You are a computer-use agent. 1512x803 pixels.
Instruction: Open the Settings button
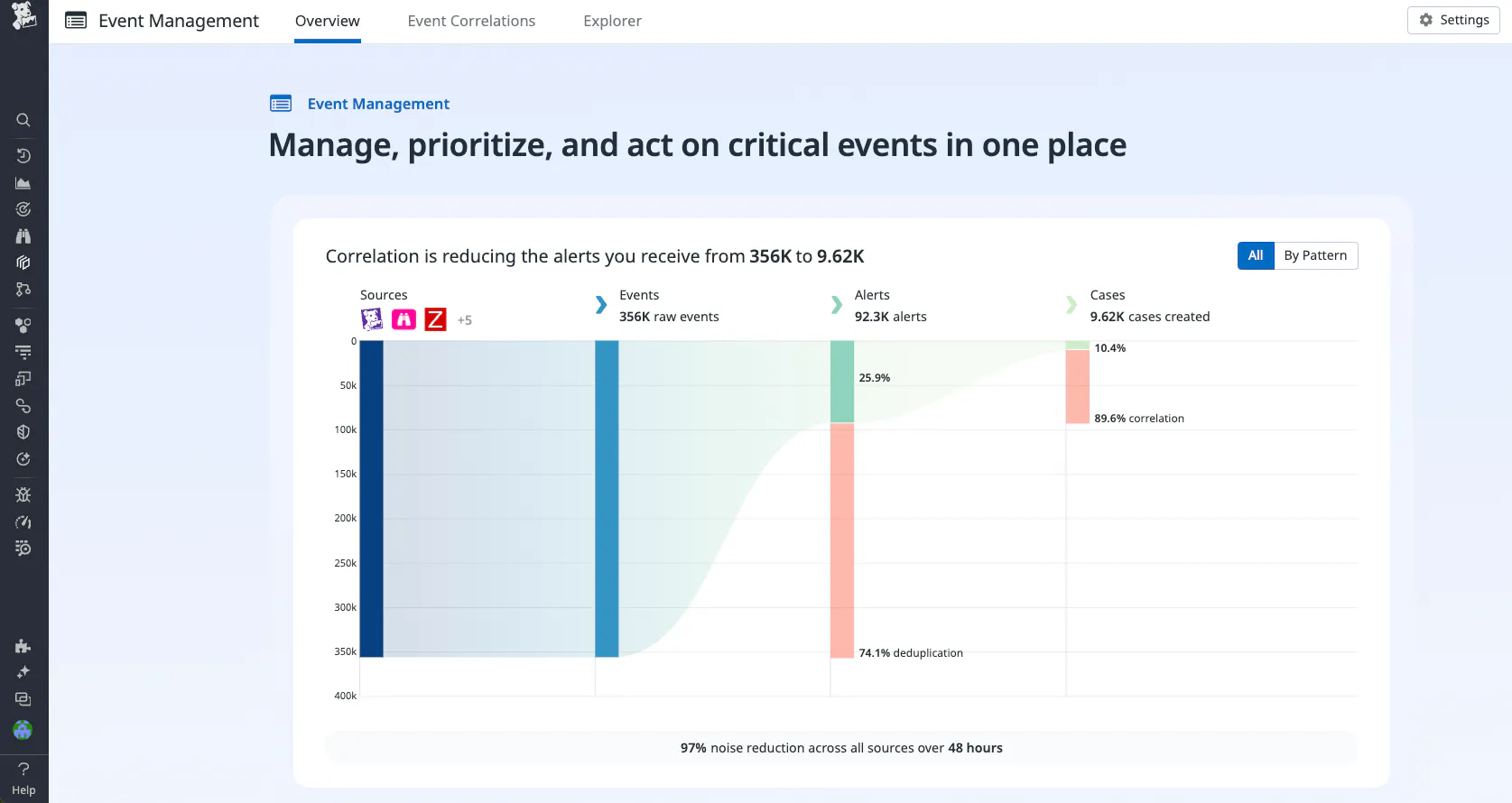coord(1453,20)
